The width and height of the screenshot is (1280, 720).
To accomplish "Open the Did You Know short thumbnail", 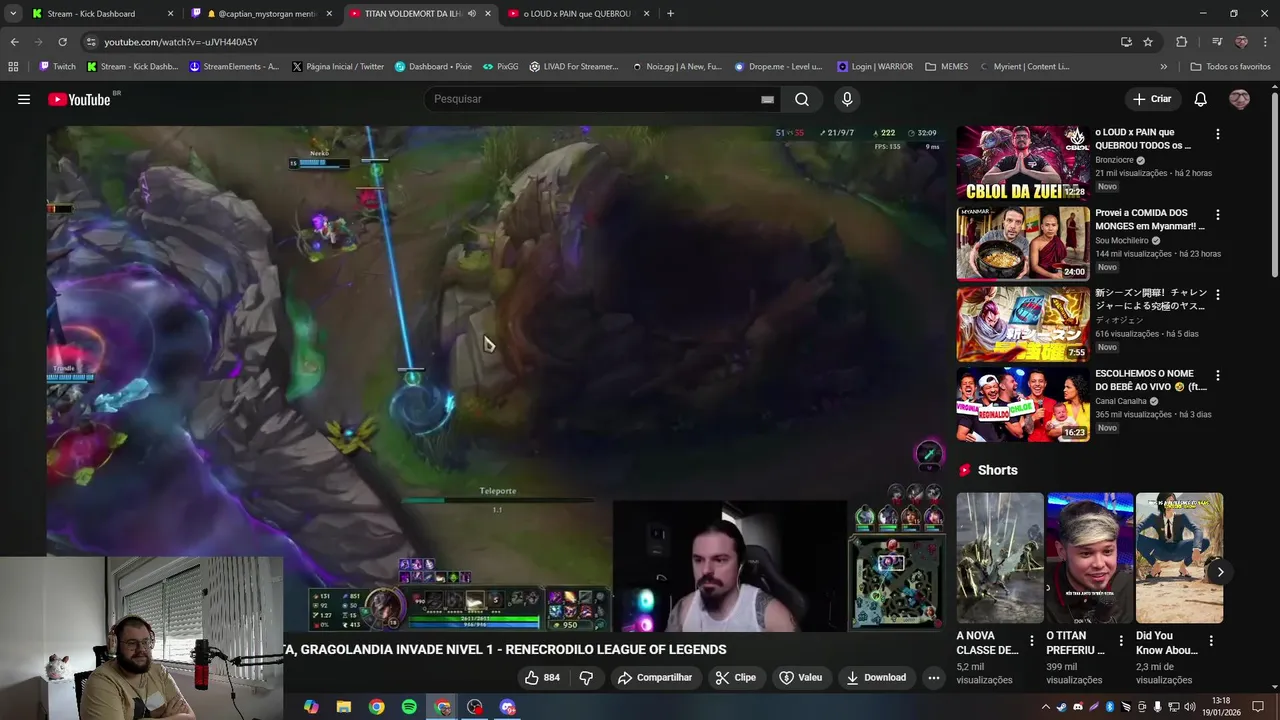I will coord(1179,558).
